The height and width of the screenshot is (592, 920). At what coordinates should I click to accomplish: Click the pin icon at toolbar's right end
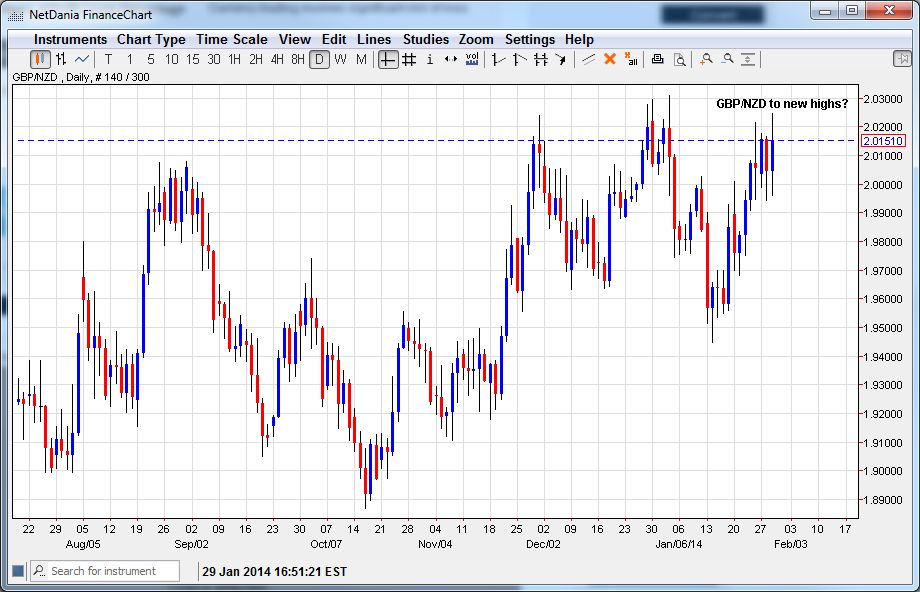tap(902, 59)
